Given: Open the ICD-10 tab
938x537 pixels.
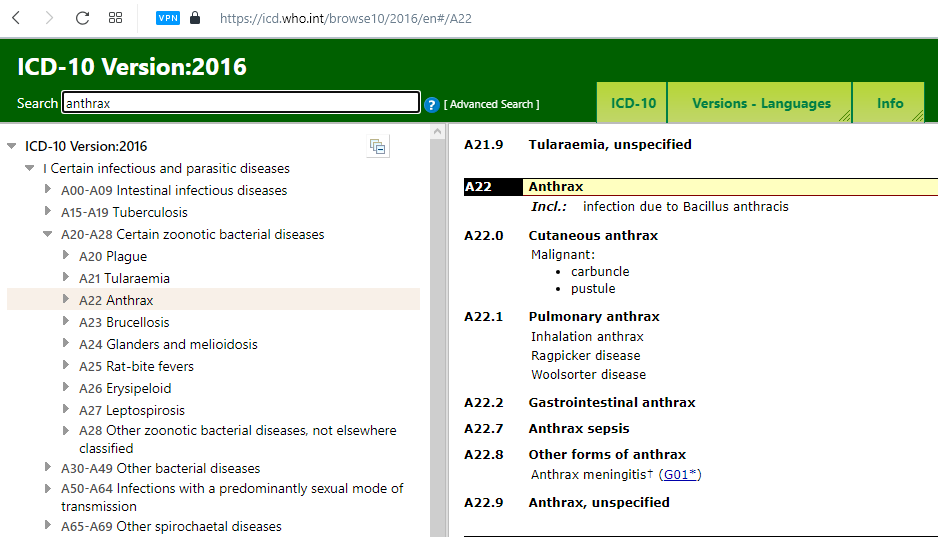Looking at the screenshot, I should 633,103.
